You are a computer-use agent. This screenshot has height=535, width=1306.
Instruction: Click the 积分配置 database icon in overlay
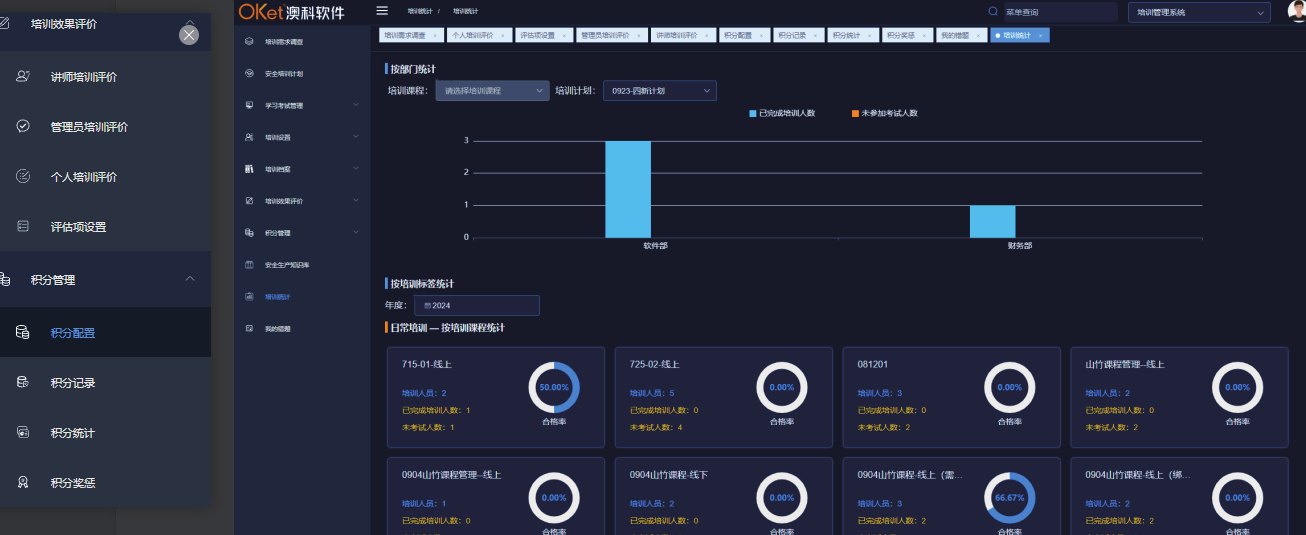22,333
